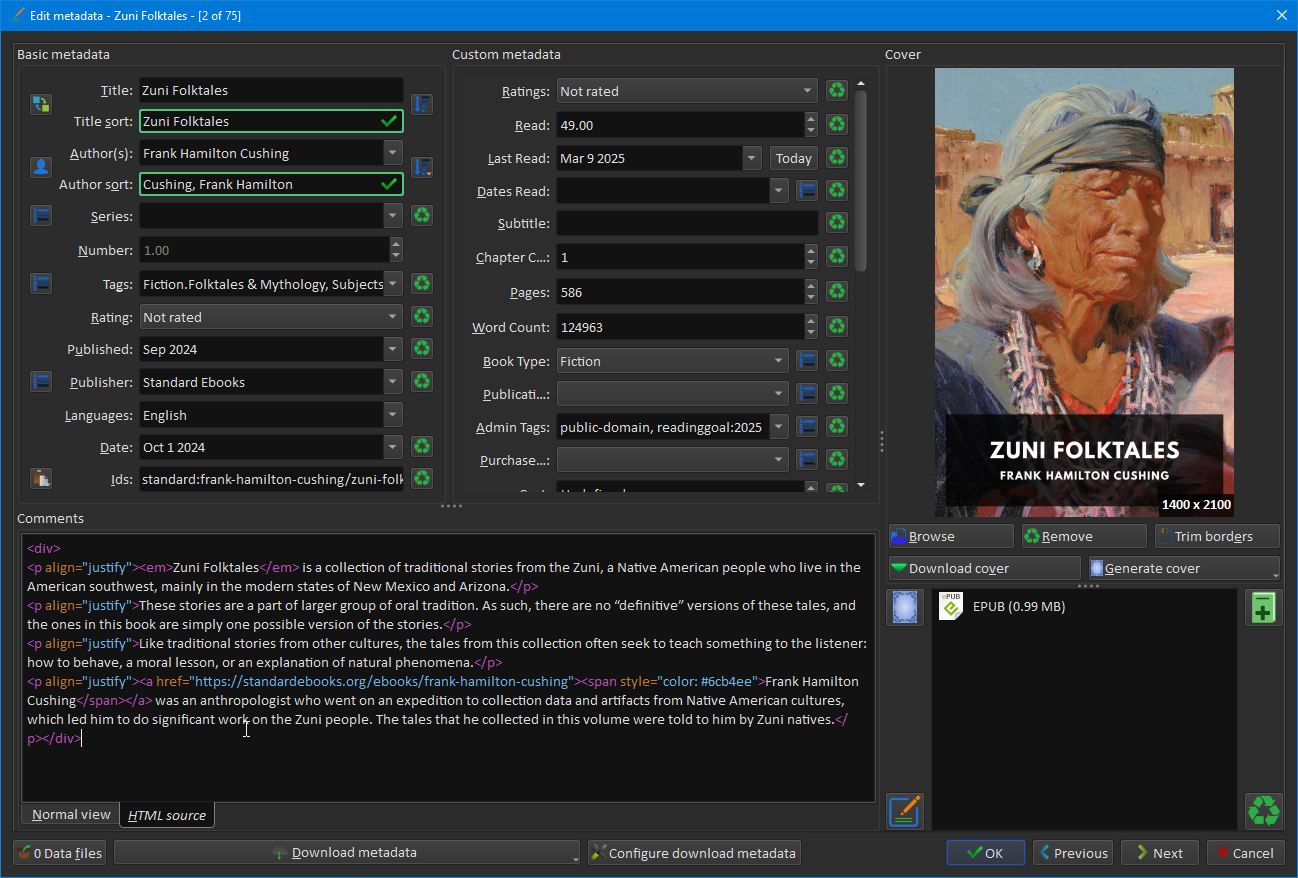1298x878 pixels.
Task: Clear the Publisher field
Action: [422, 382]
